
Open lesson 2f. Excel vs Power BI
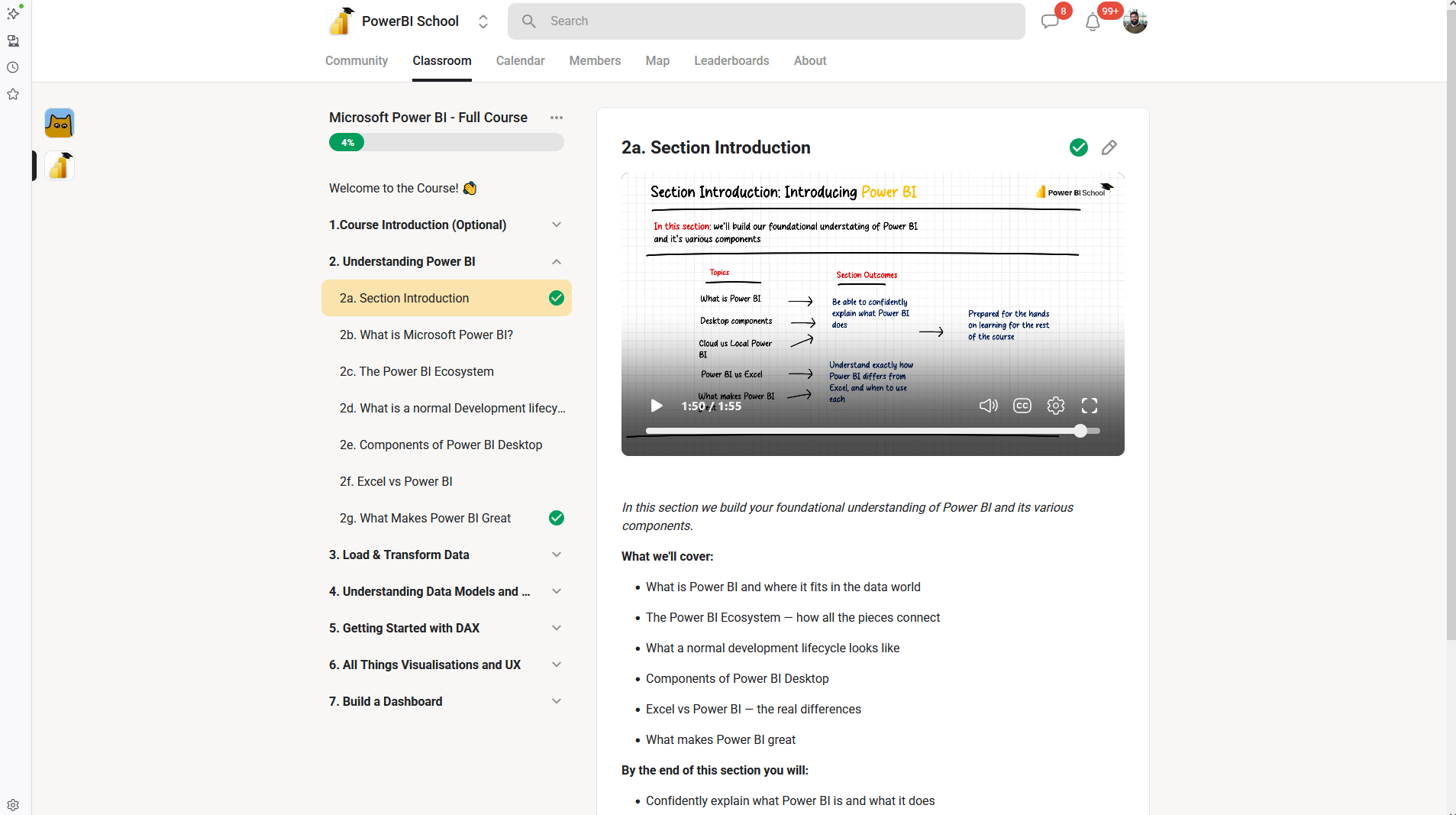[x=447, y=481]
